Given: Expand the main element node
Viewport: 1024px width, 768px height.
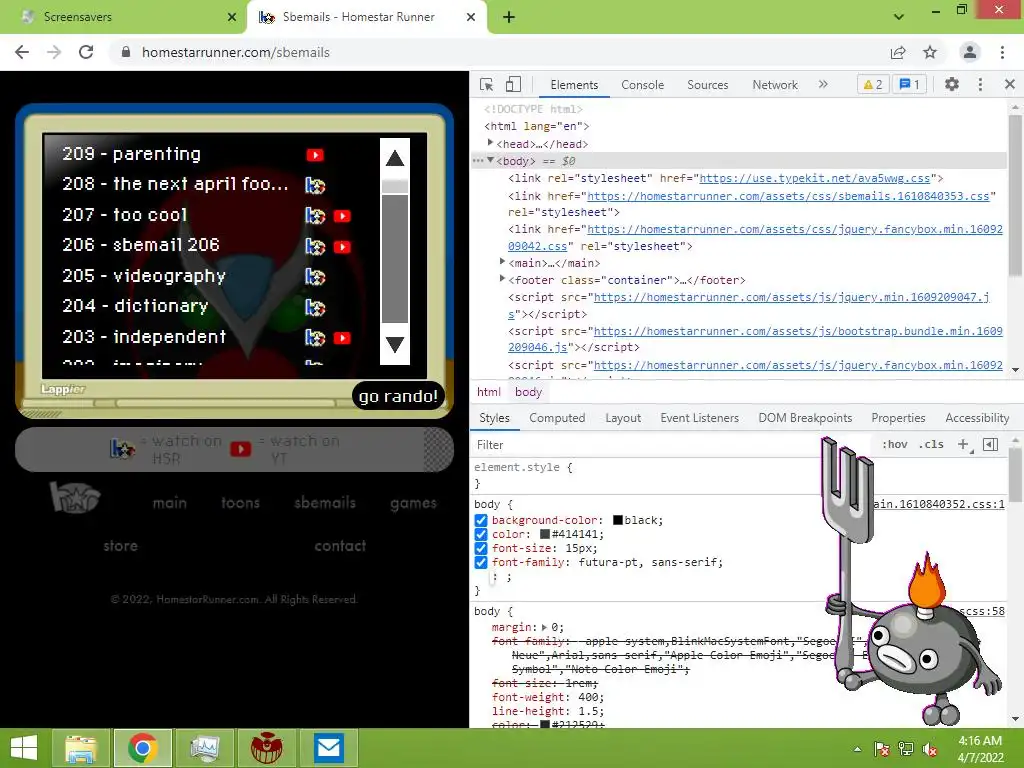Looking at the screenshot, I should click(x=502, y=262).
